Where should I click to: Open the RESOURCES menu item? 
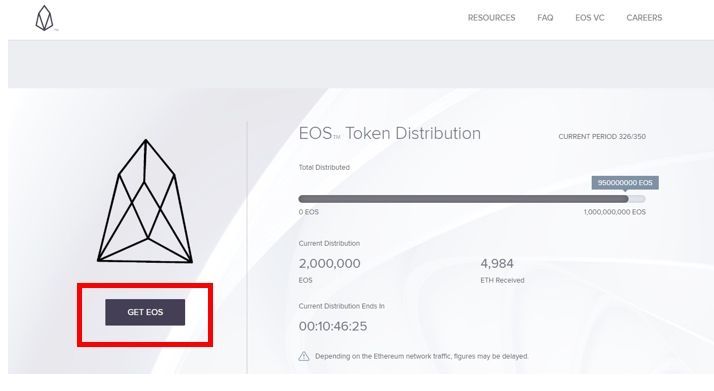491,18
